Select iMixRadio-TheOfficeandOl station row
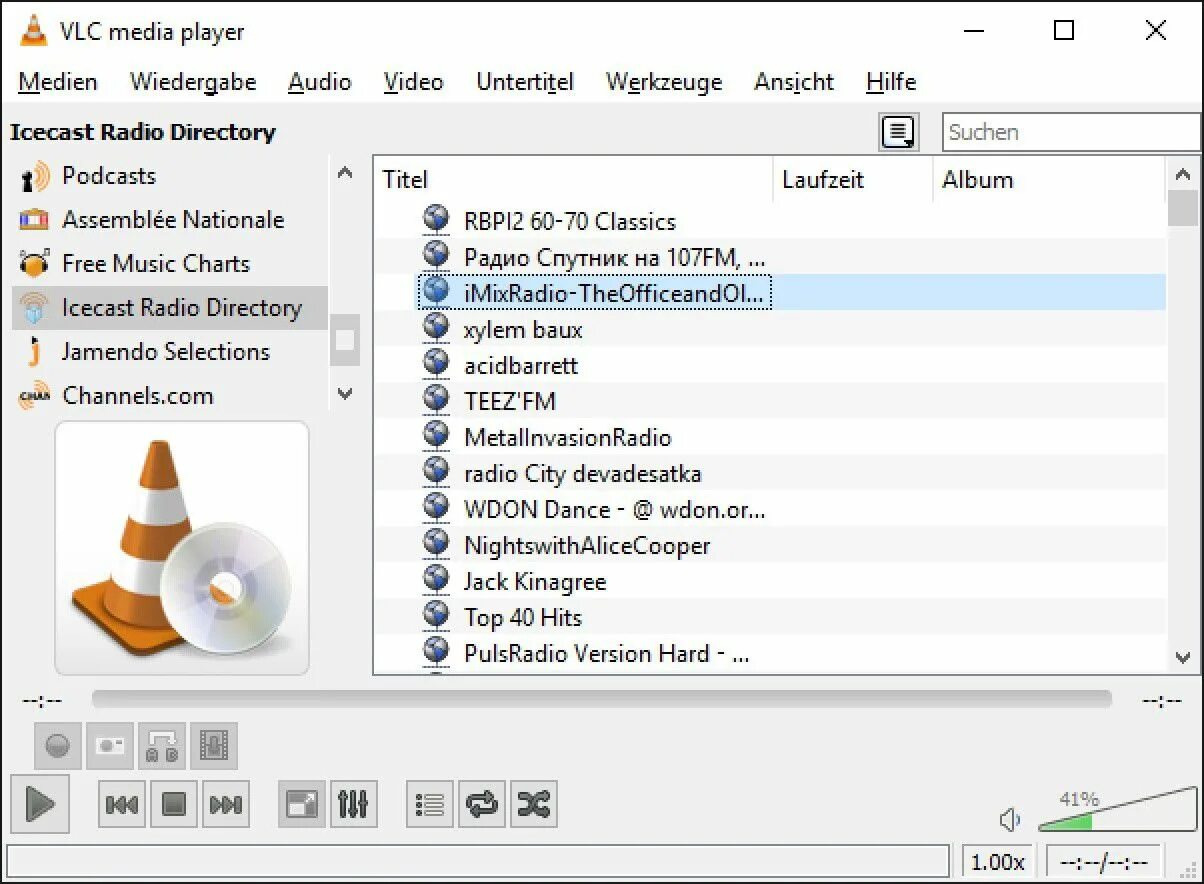 770,293
